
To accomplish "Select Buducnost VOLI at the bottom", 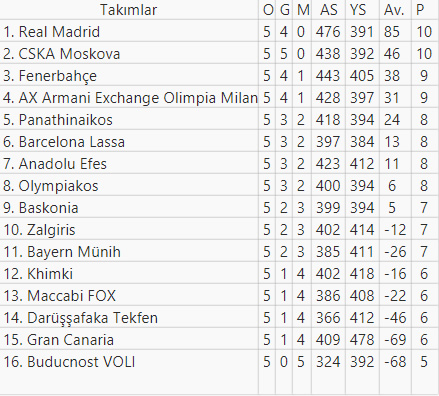I will coord(69,362).
